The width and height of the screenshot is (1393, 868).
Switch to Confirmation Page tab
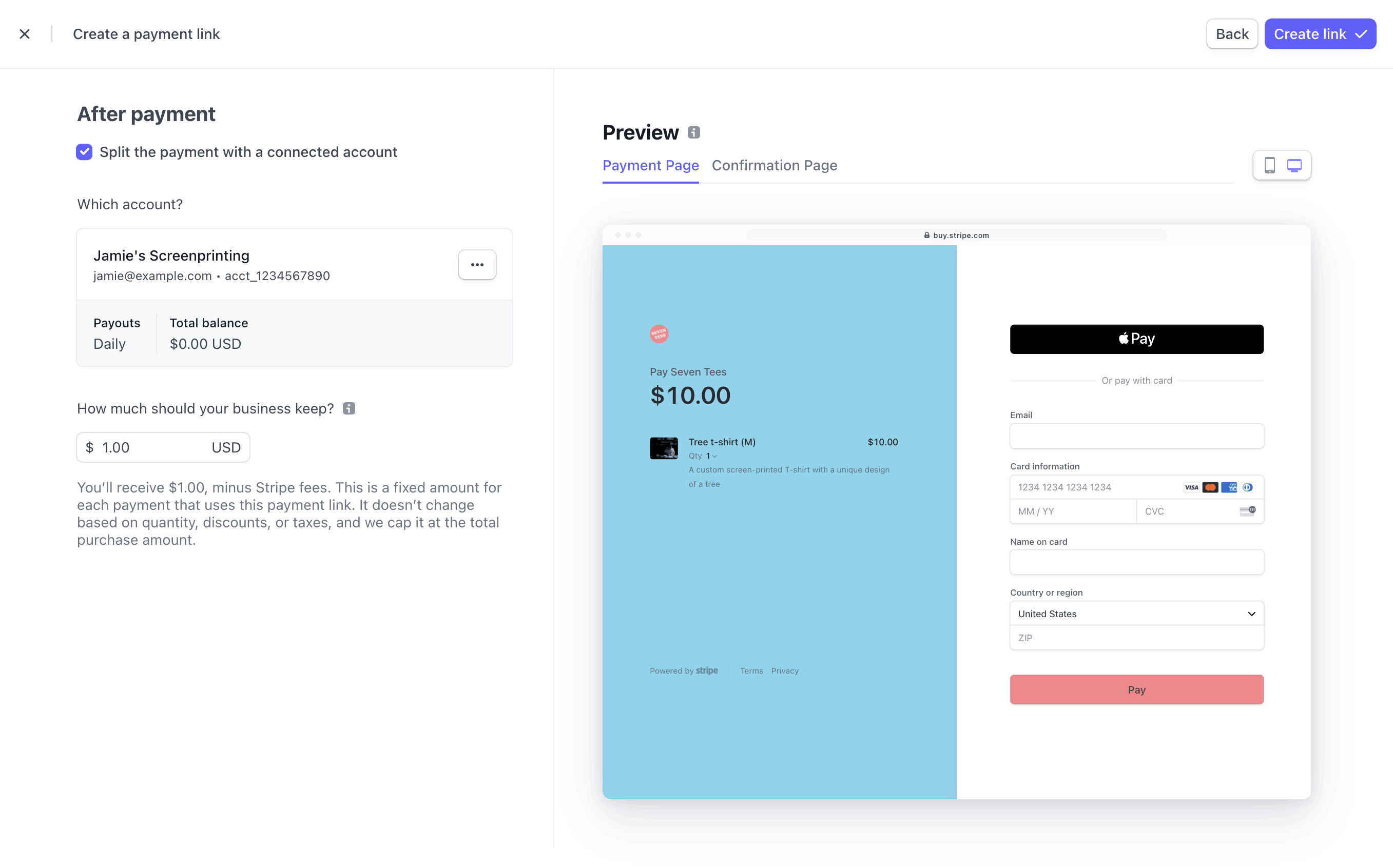774,165
